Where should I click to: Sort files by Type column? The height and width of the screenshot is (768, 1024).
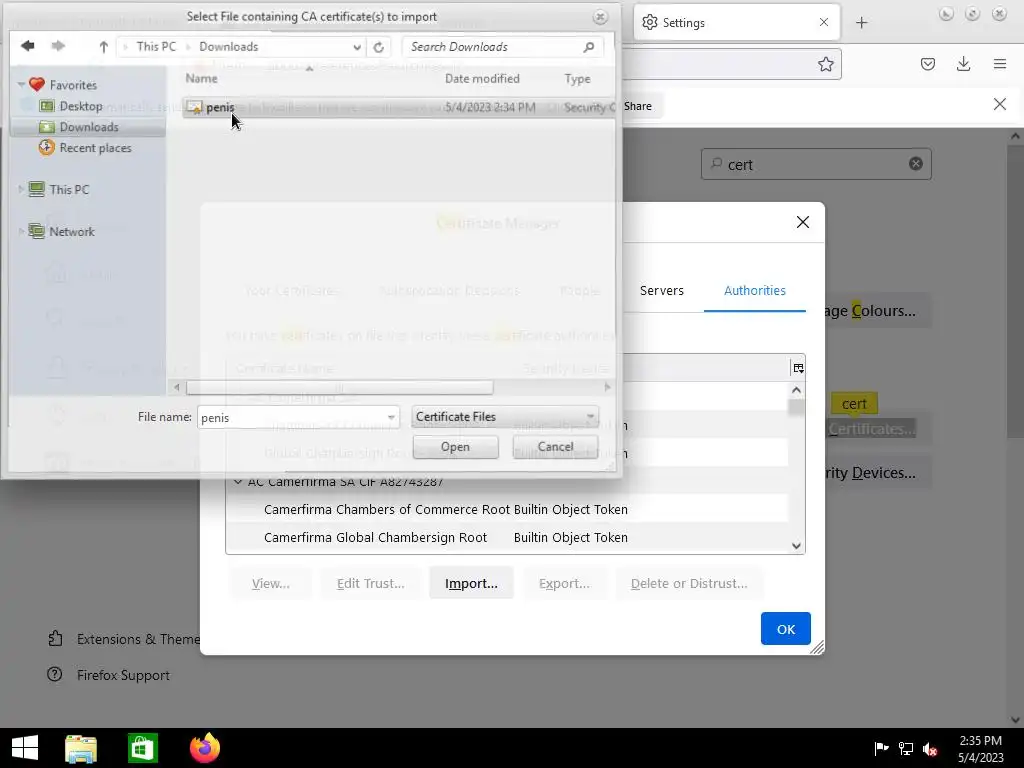577,78
